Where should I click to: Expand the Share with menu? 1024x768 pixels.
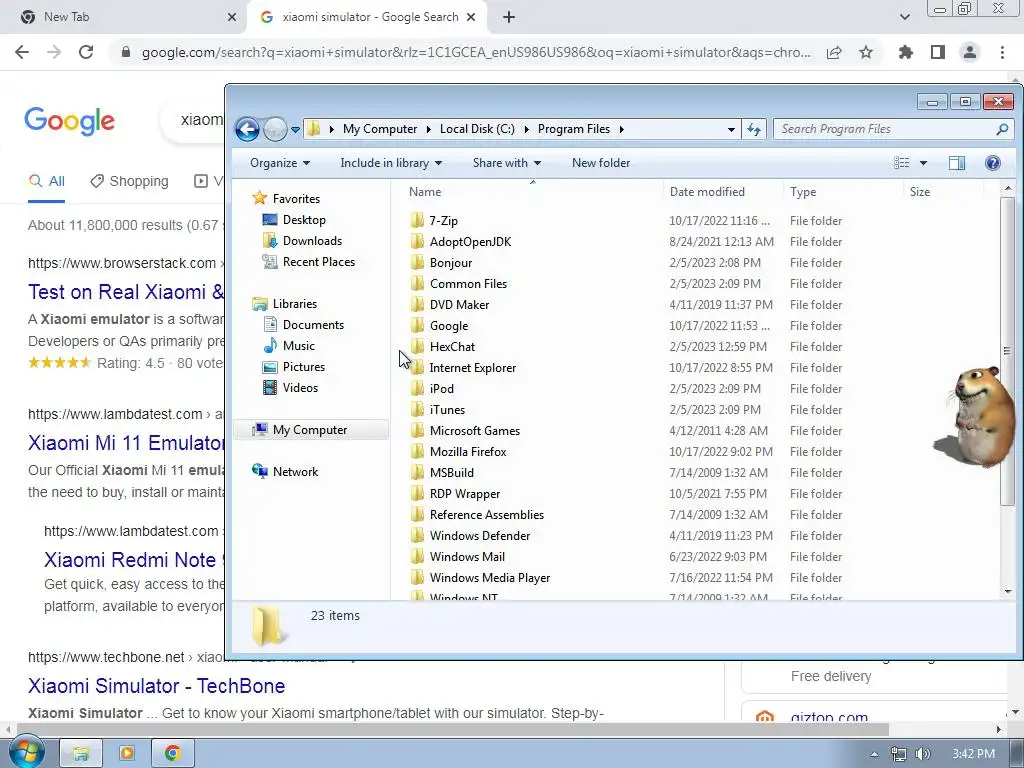[507, 163]
